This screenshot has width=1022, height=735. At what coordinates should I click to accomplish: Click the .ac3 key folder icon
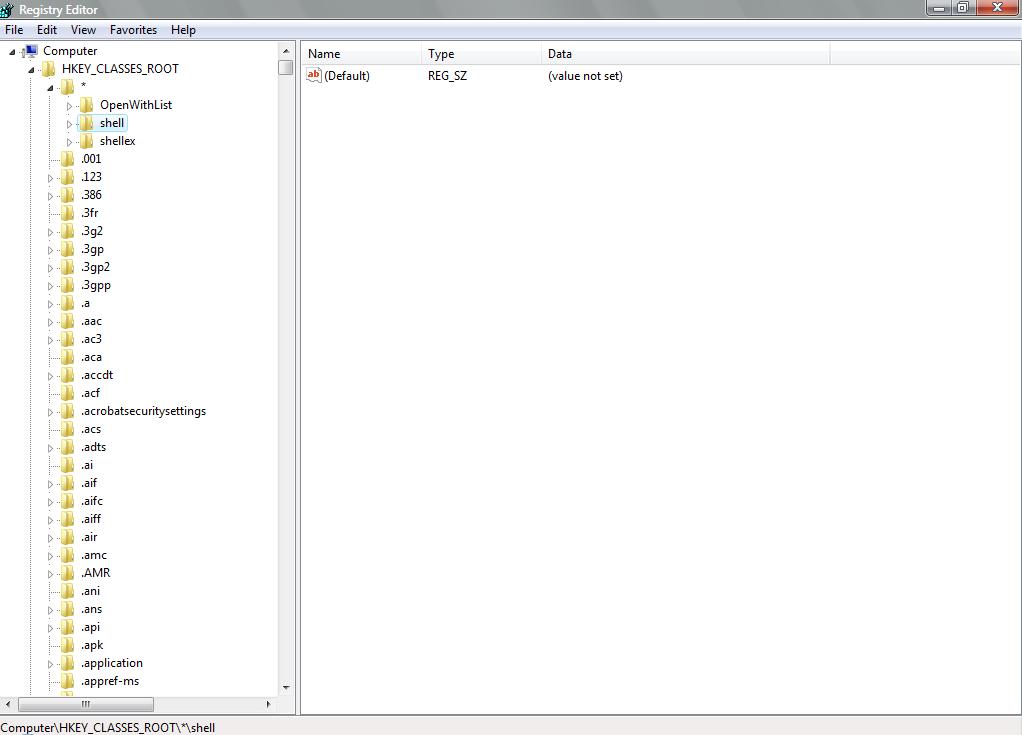[68, 339]
